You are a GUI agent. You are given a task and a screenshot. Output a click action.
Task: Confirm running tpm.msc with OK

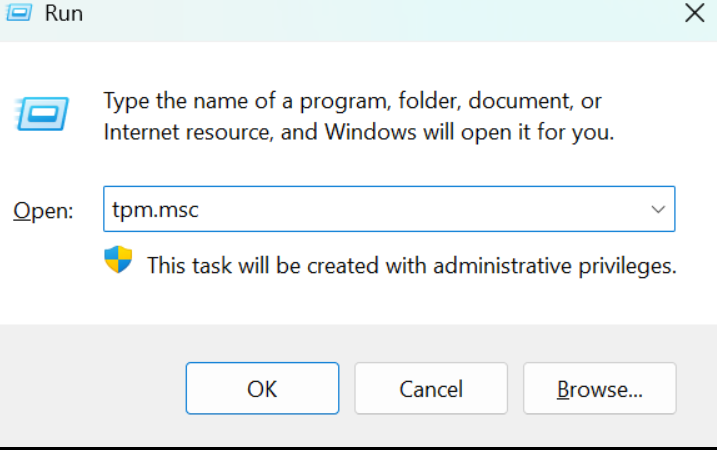[x=262, y=388]
